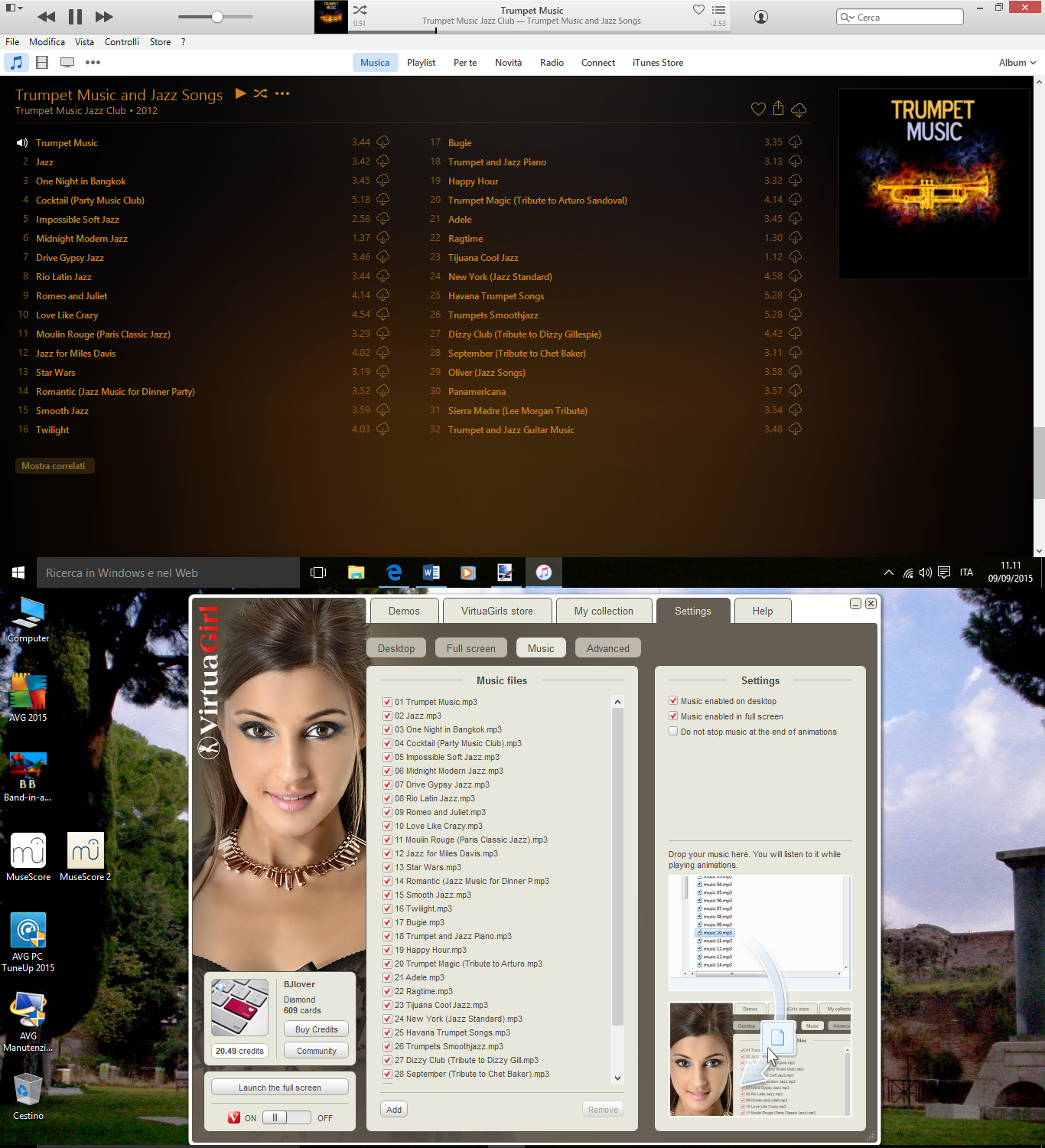
Task: Shuffle the album with icon beside title
Action: [261, 93]
